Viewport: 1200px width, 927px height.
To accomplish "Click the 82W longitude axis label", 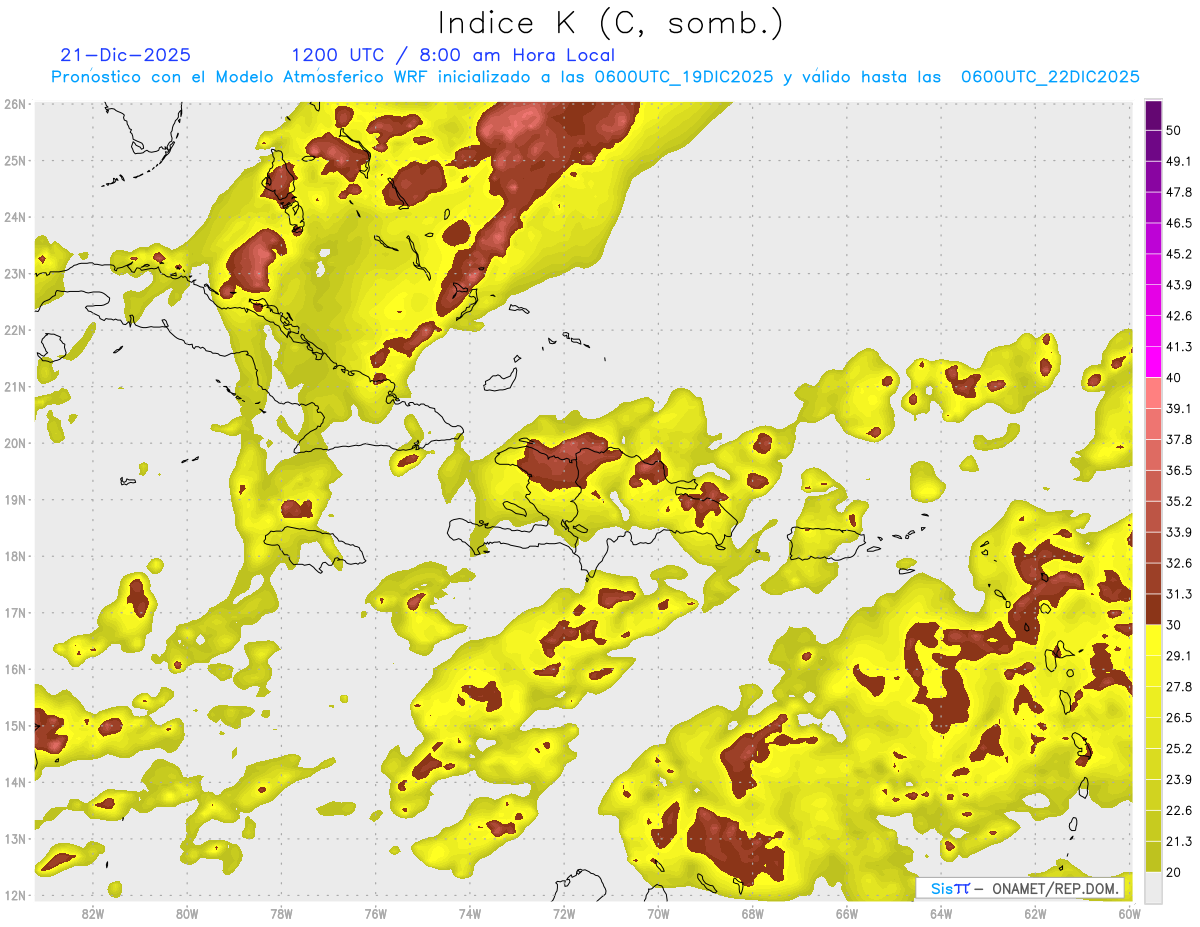I will click(93, 913).
